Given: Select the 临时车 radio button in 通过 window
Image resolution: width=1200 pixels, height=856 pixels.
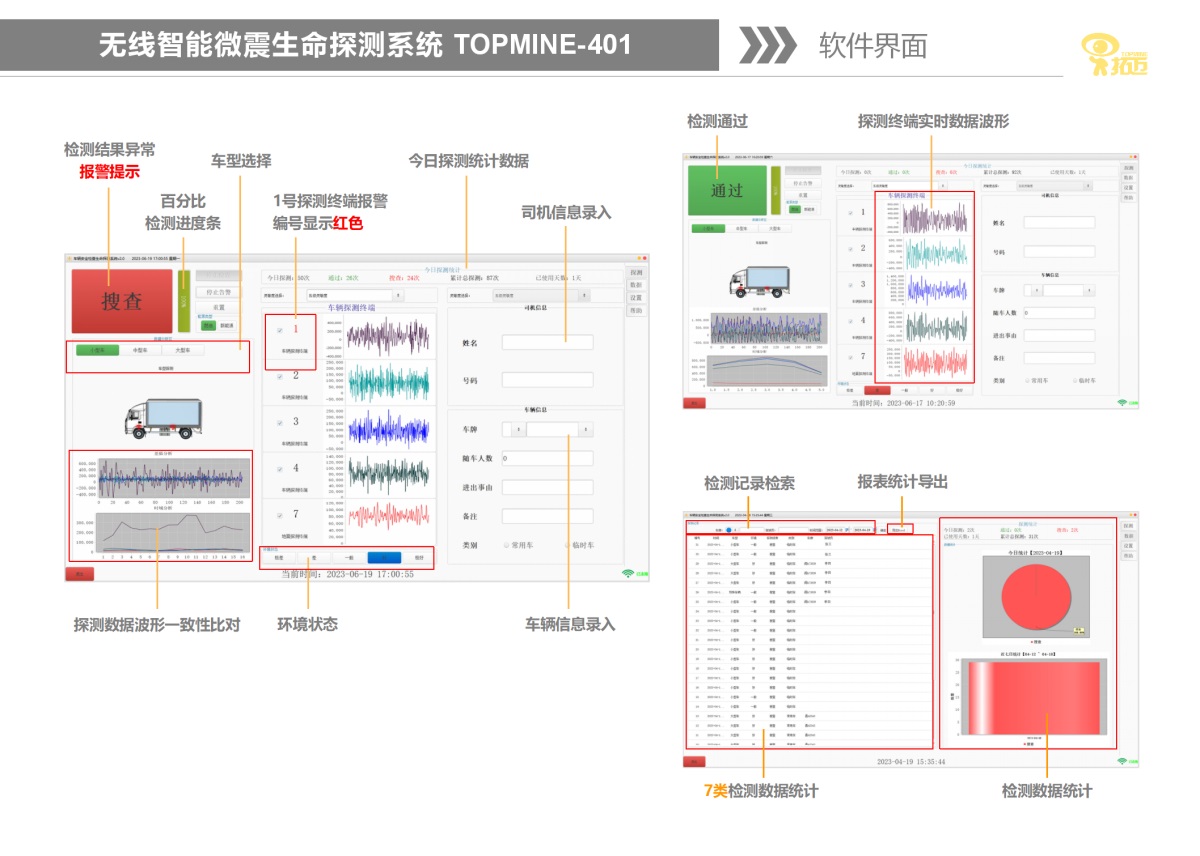Looking at the screenshot, I should pos(1077,380).
